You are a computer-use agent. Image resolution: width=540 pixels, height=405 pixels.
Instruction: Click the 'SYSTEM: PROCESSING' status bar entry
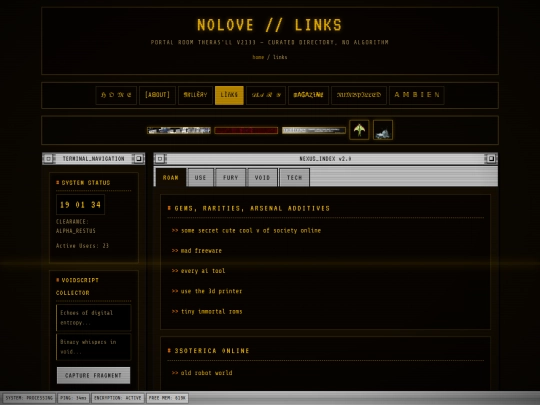[29, 398]
